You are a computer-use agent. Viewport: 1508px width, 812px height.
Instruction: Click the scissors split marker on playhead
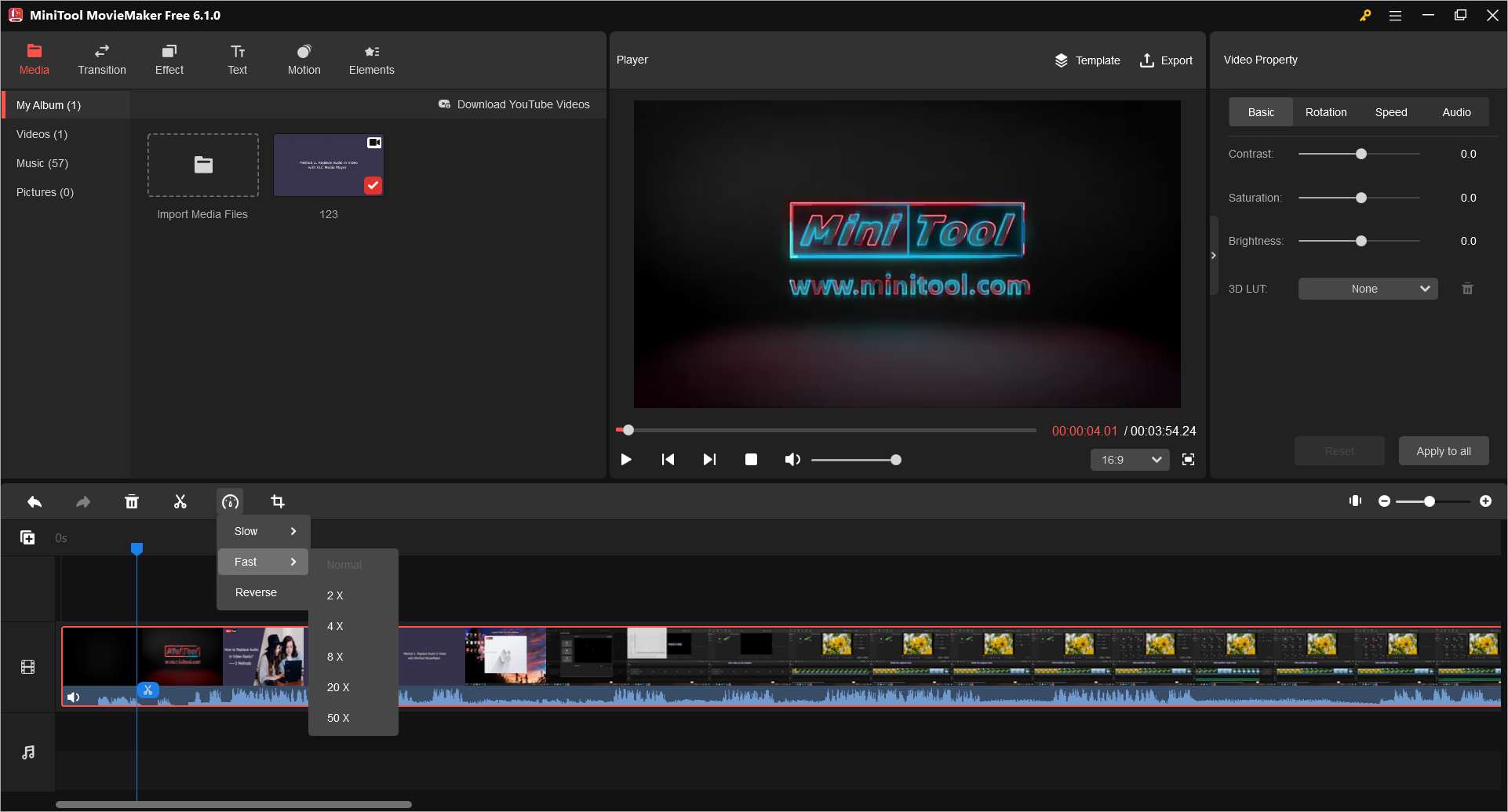pos(148,690)
